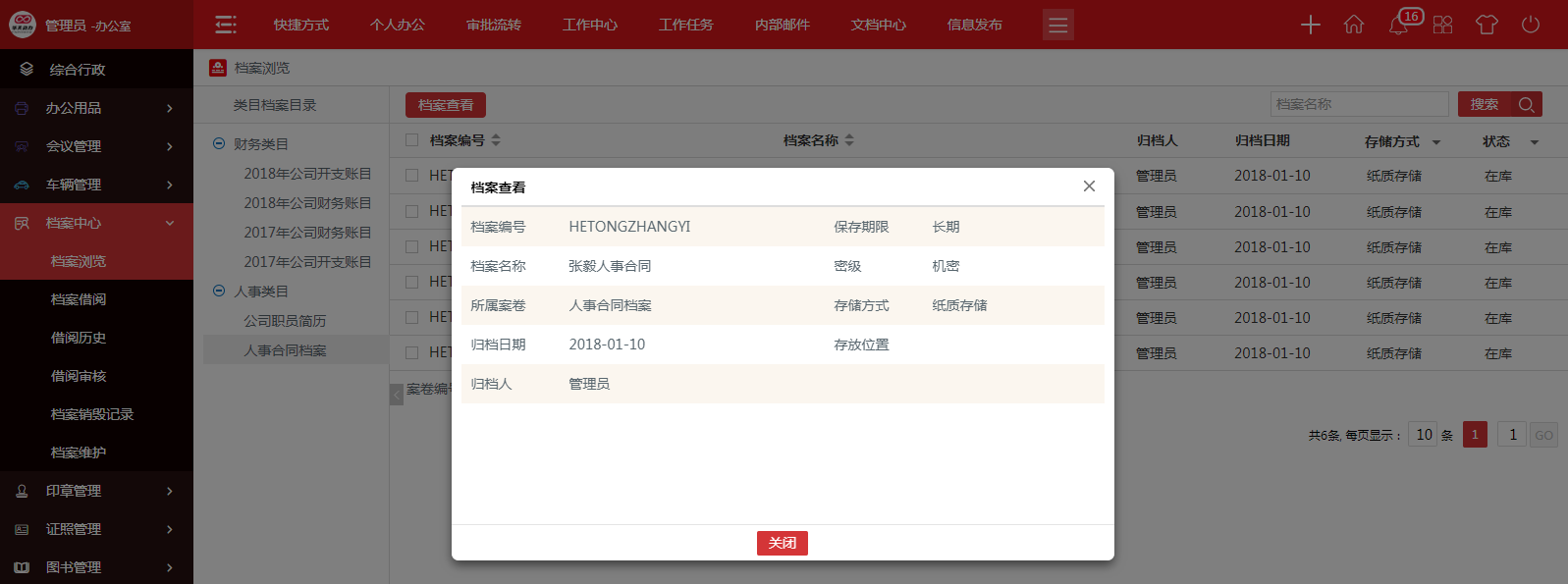
Task: Select 档案借阅 in the sidebar
Action: [x=79, y=299]
